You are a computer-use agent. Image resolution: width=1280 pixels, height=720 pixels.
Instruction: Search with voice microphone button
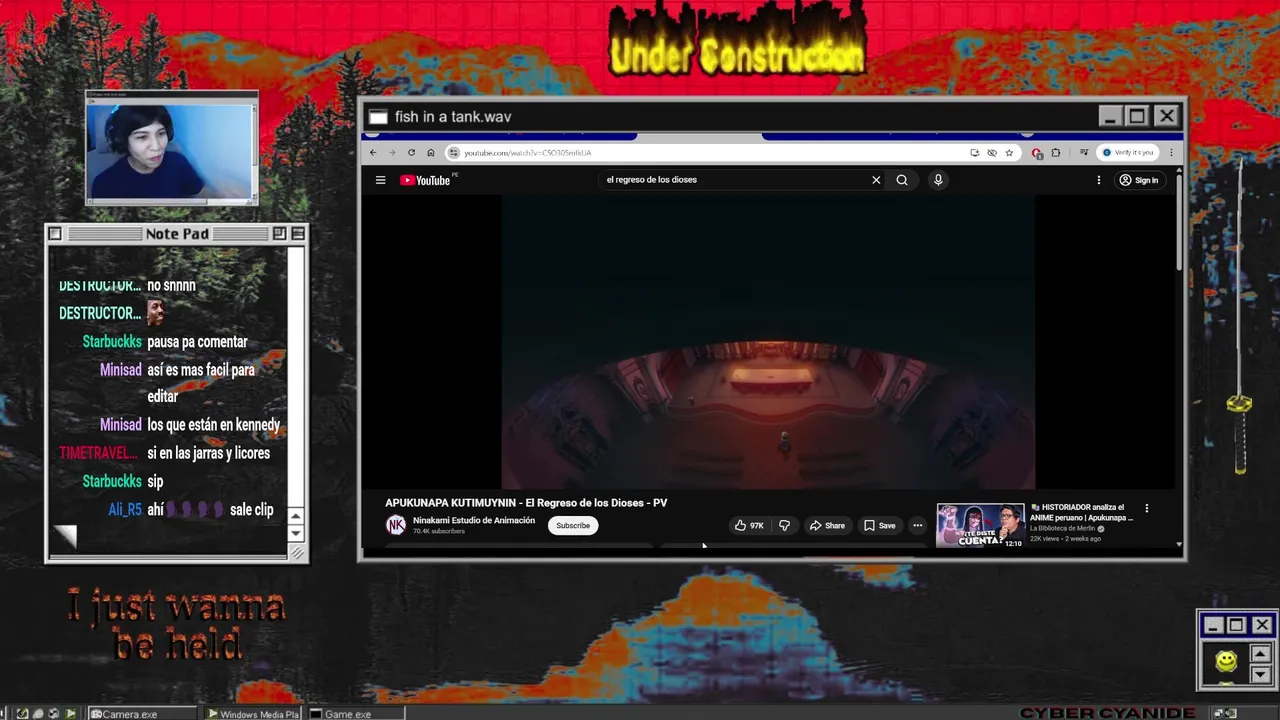[x=938, y=180]
